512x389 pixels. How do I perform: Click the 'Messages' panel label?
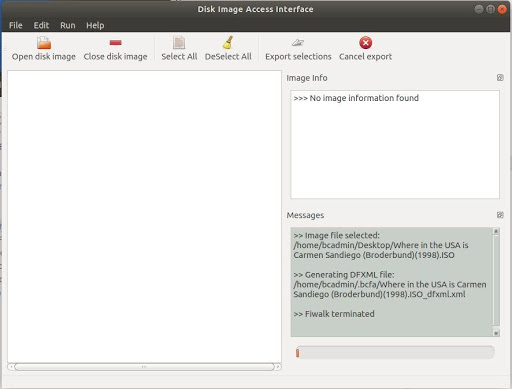[305, 215]
